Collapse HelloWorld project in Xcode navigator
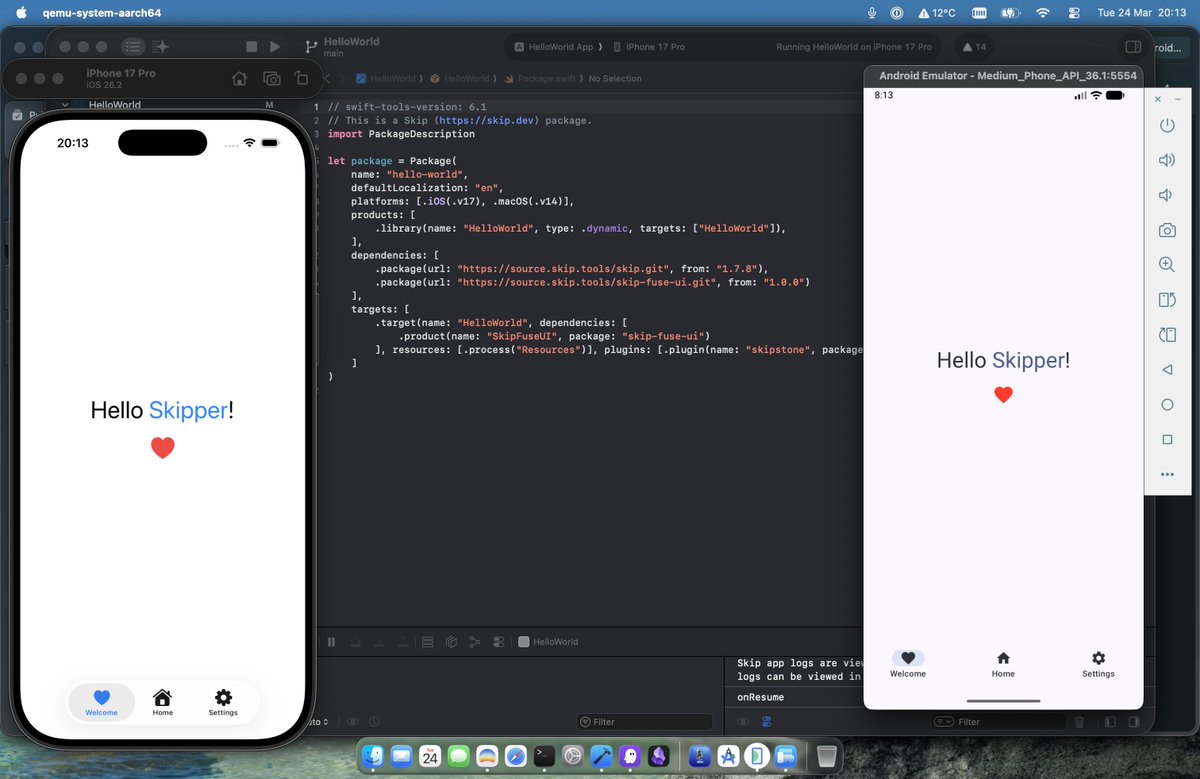The width and height of the screenshot is (1200, 779). [65, 105]
